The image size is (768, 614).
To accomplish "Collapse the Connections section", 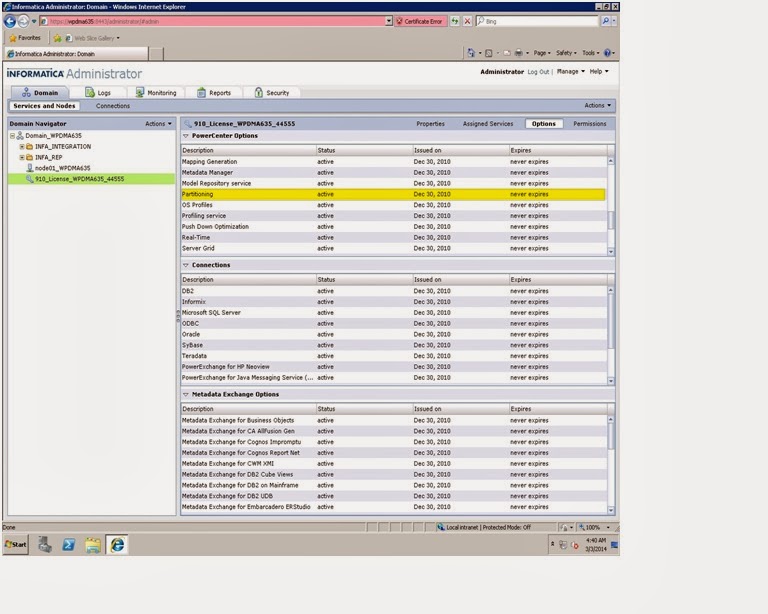I will (x=186, y=265).
